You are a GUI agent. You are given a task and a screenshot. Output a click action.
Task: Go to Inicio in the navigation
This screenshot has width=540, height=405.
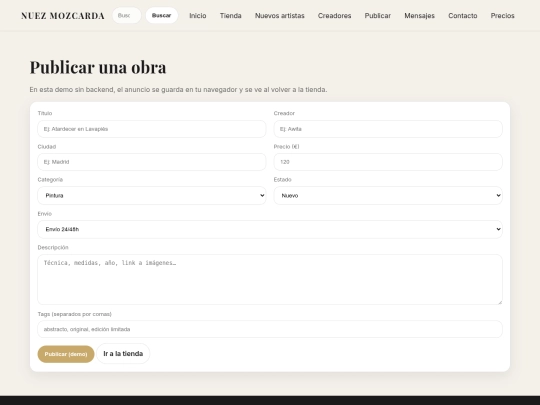coord(198,16)
